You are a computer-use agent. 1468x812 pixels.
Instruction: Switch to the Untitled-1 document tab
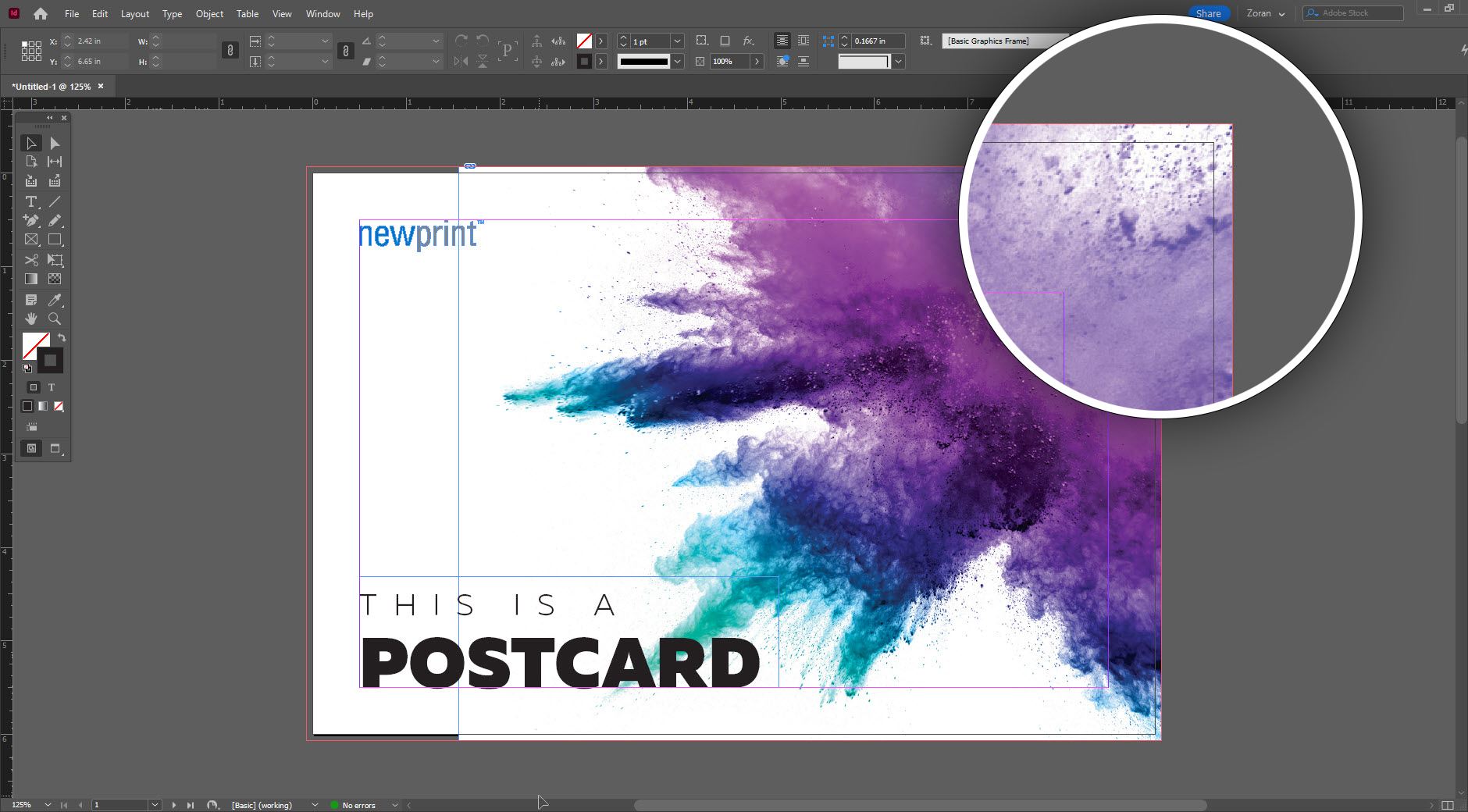tap(51, 87)
